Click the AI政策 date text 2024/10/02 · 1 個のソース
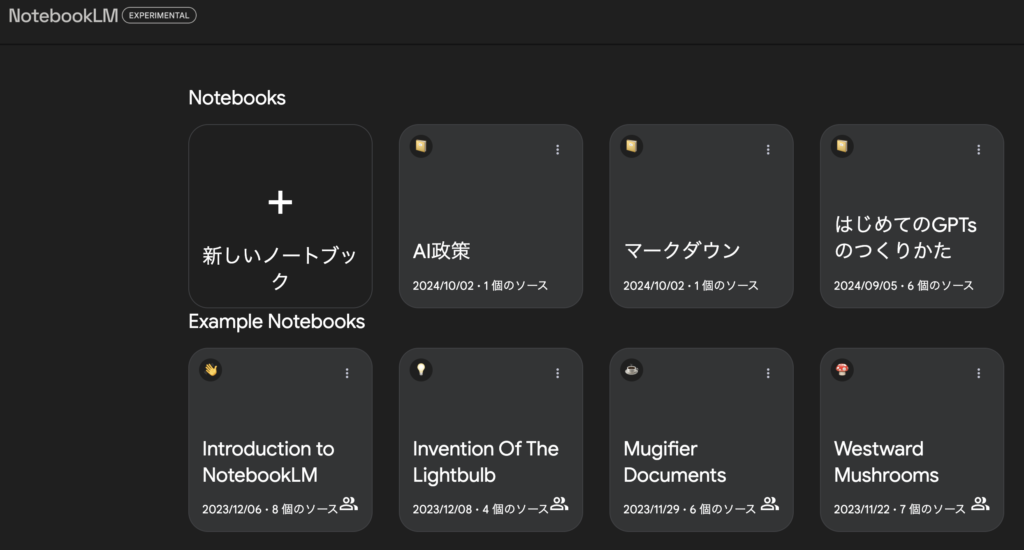The image size is (1024, 550). pos(480,285)
